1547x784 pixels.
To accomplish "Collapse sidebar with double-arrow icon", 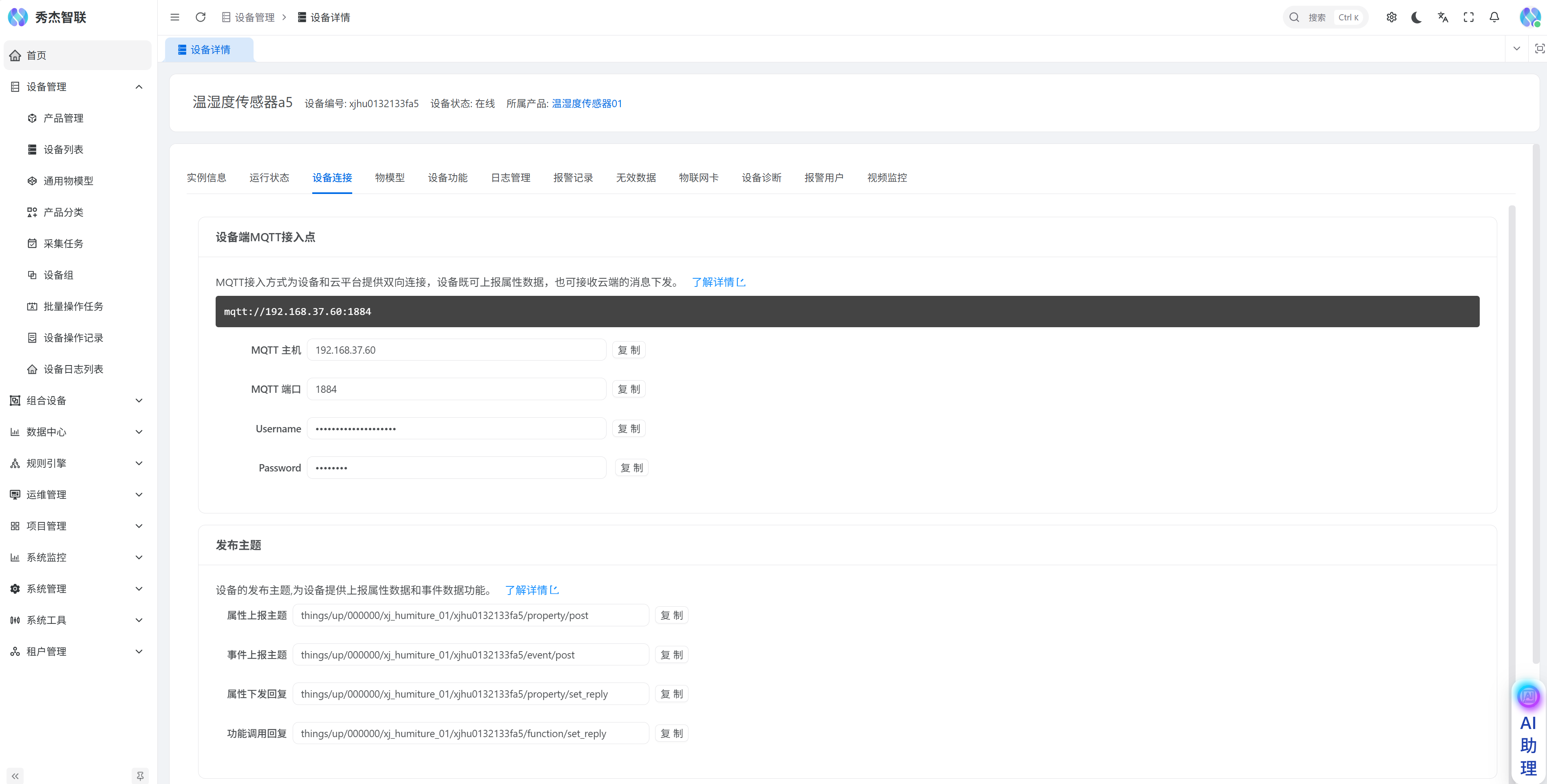I will [15, 775].
